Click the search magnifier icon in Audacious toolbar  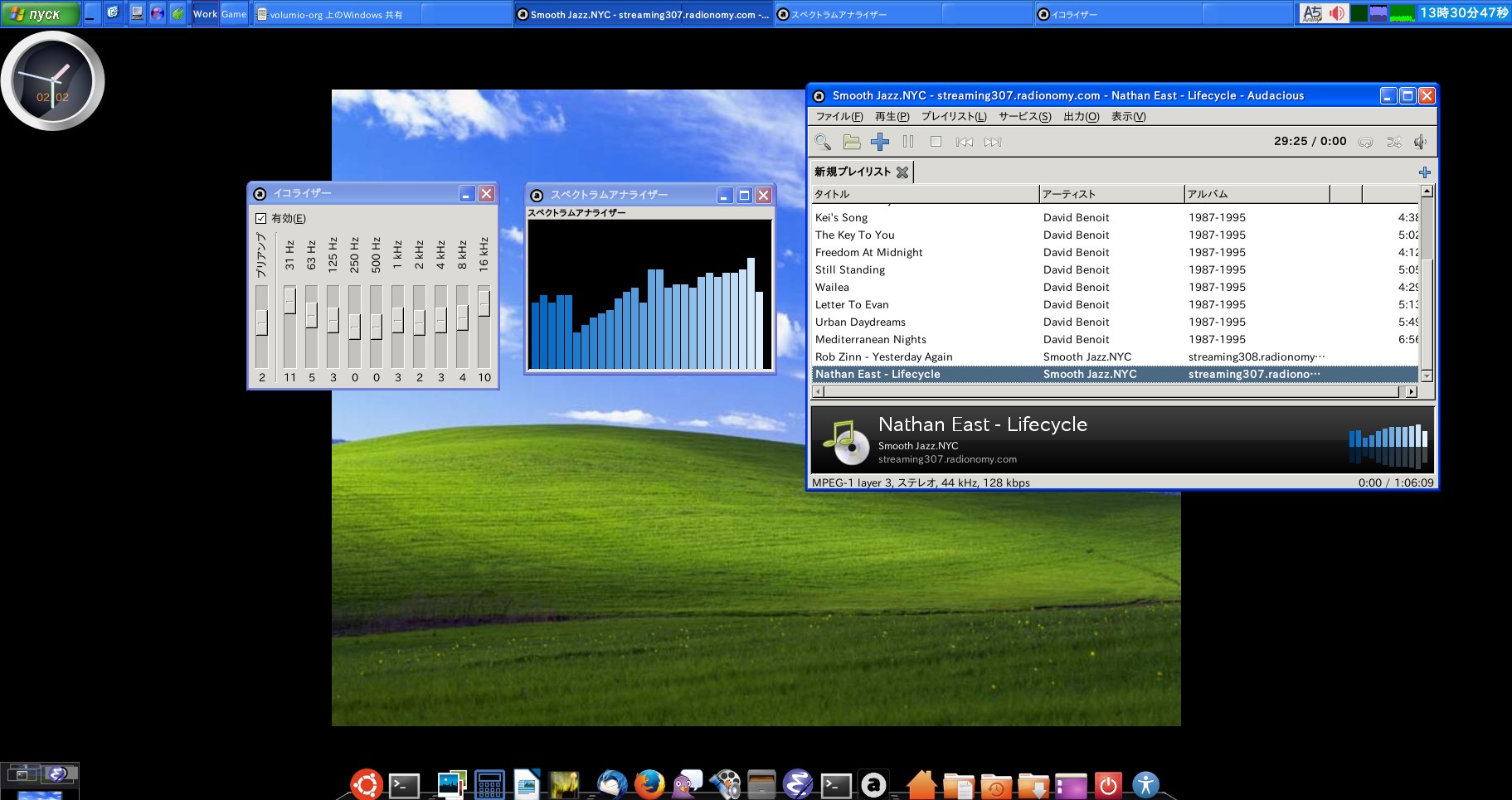coord(823,142)
